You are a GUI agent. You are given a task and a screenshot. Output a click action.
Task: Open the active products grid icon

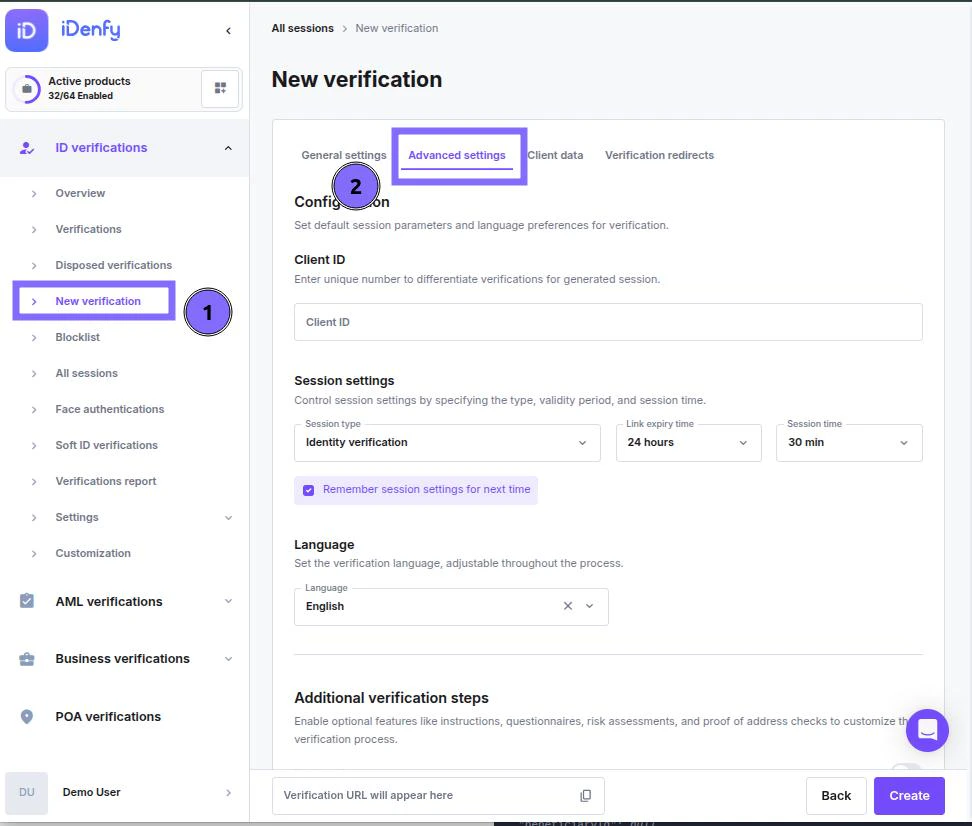(220, 89)
